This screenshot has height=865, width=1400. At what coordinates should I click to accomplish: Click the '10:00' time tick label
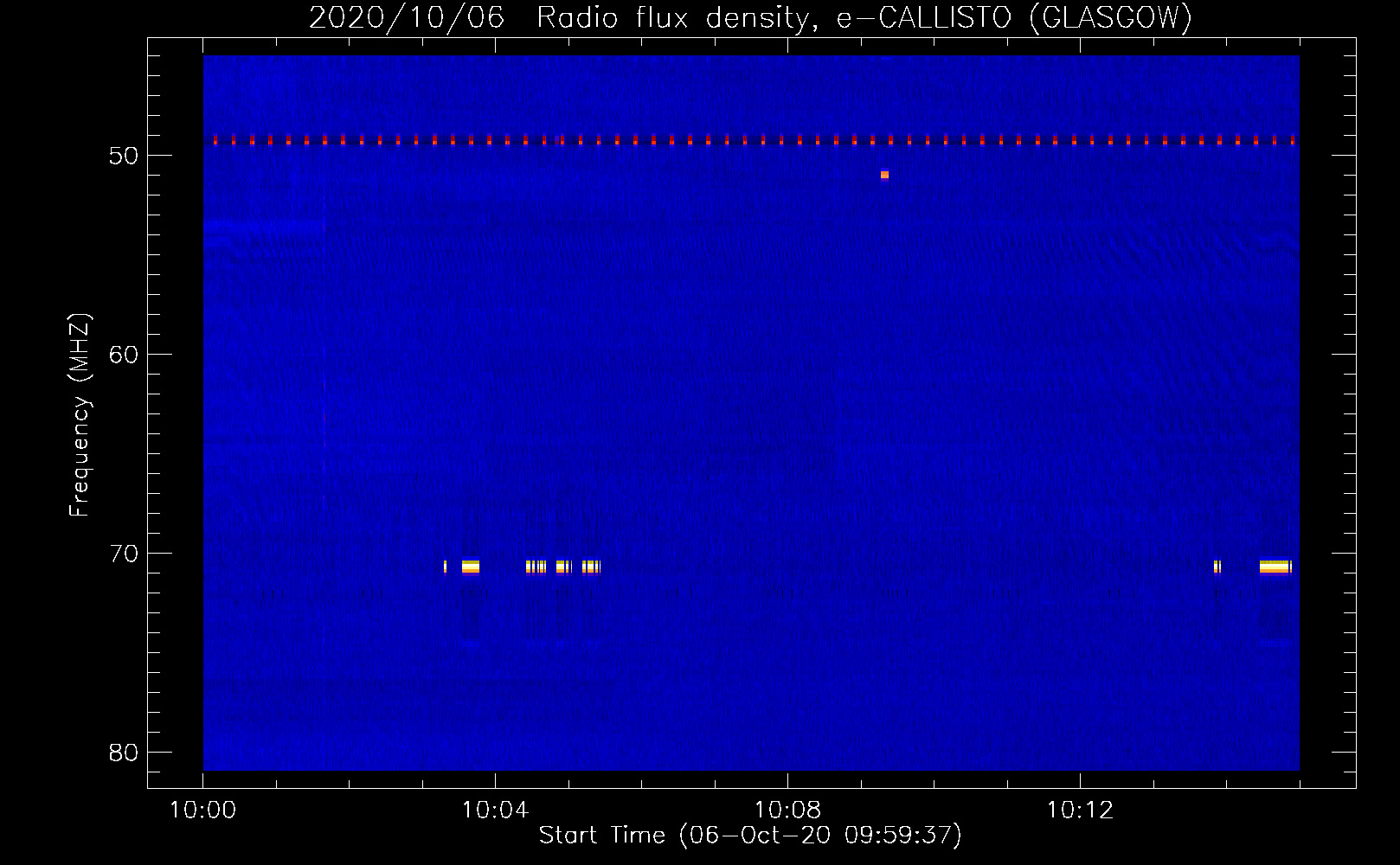(202, 811)
